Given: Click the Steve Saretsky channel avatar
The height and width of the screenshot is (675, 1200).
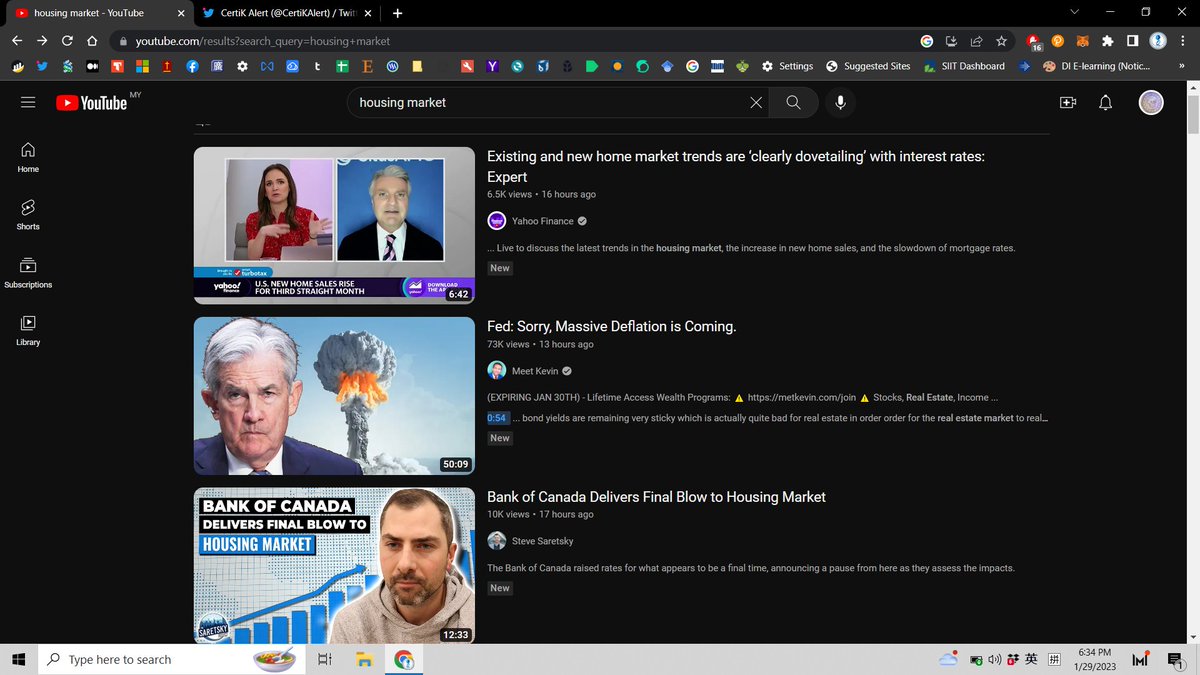Looking at the screenshot, I should click(x=496, y=541).
